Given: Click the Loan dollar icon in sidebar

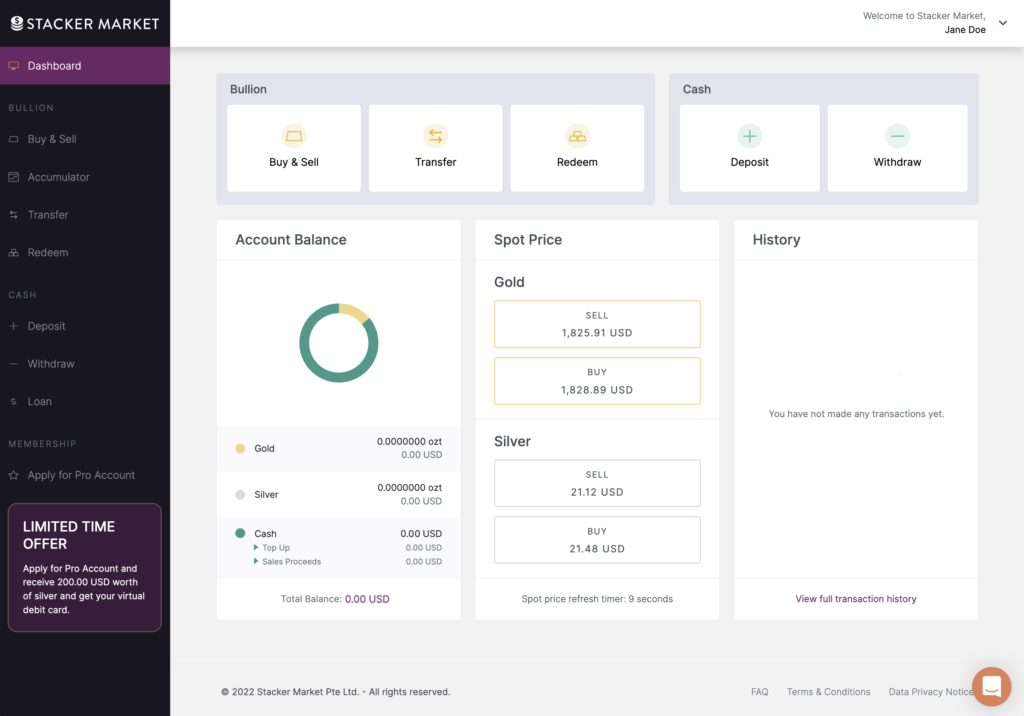Looking at the screenshot, I should 13,402.
